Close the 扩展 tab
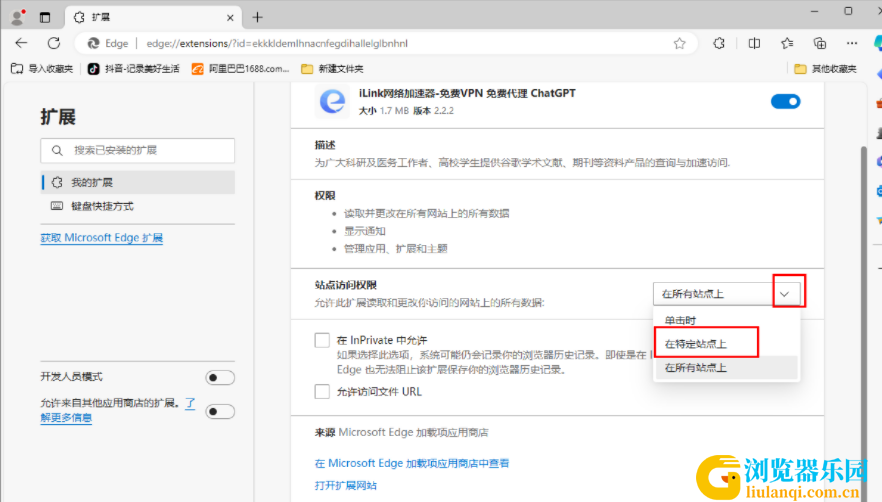882x502 pixels. tap(230, 18)
